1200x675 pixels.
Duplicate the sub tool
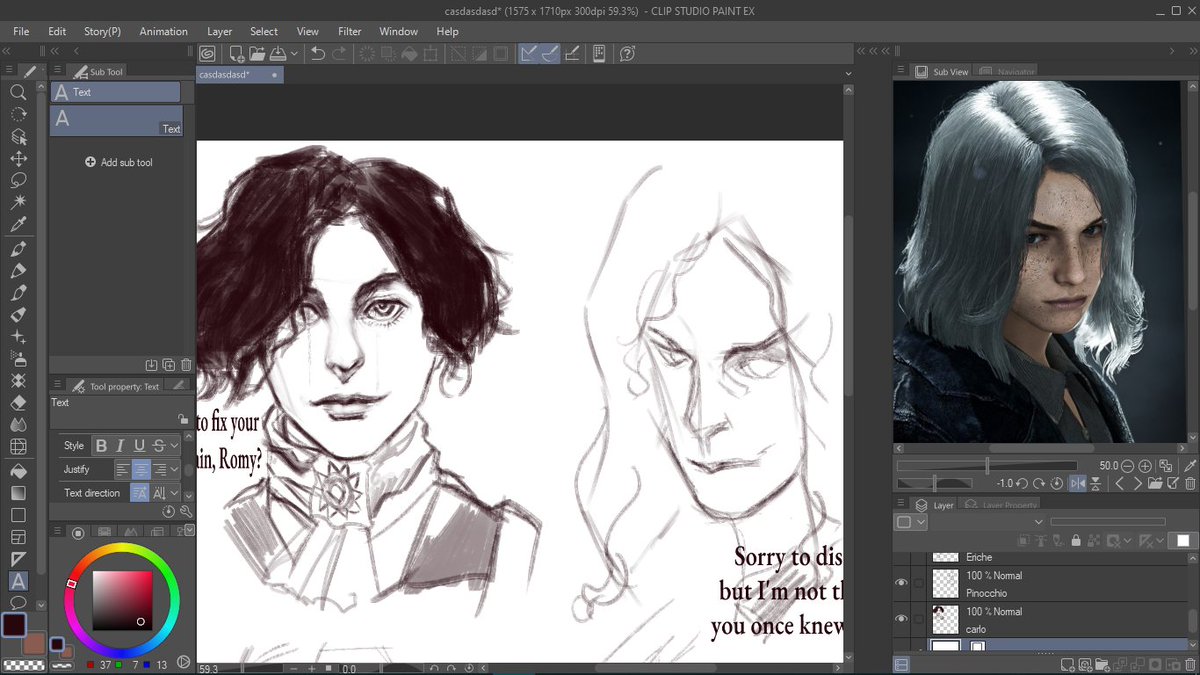tap(169, 365)
